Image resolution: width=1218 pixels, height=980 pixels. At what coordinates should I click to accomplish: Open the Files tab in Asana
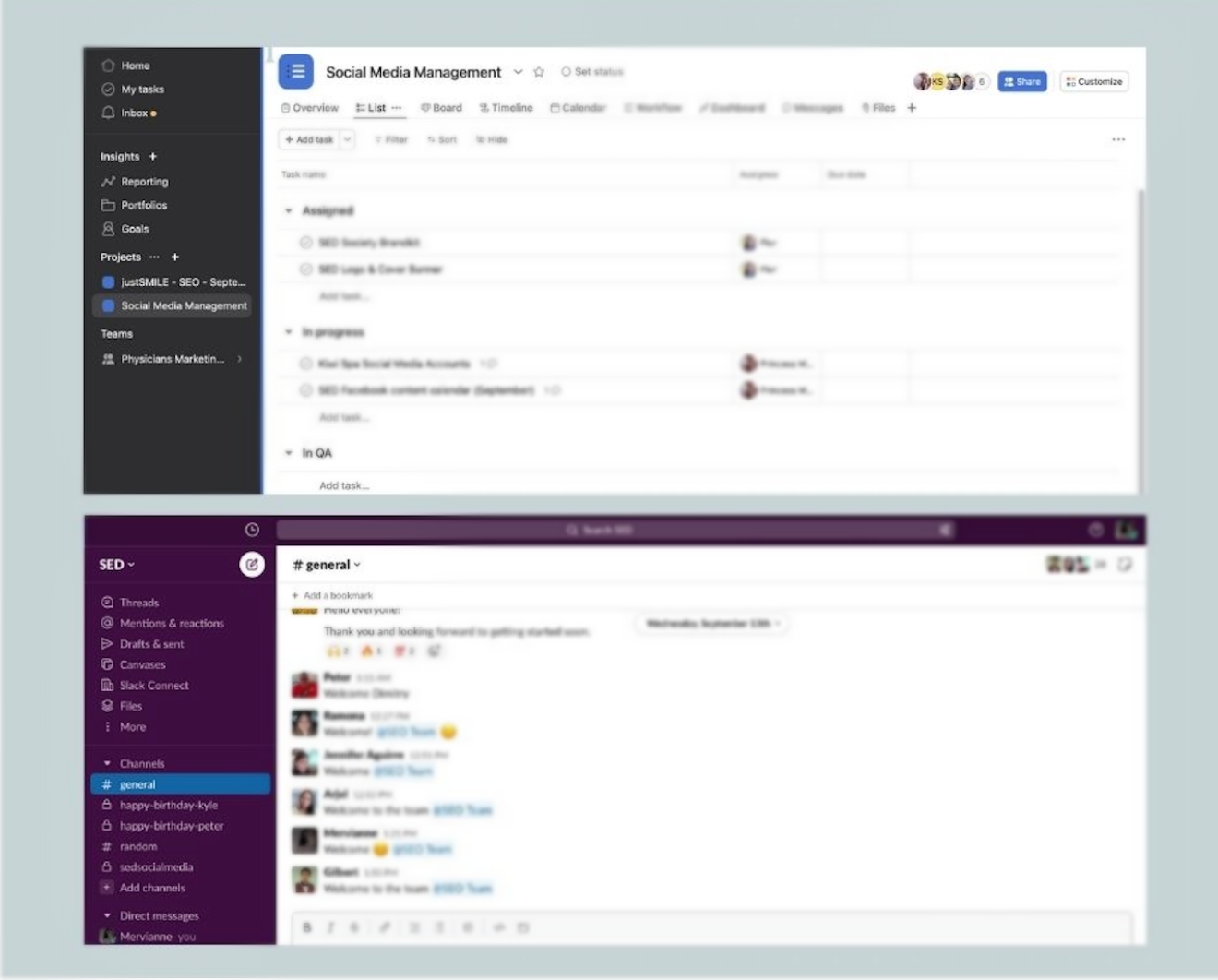pyautogui.click(x=878, y=108)
